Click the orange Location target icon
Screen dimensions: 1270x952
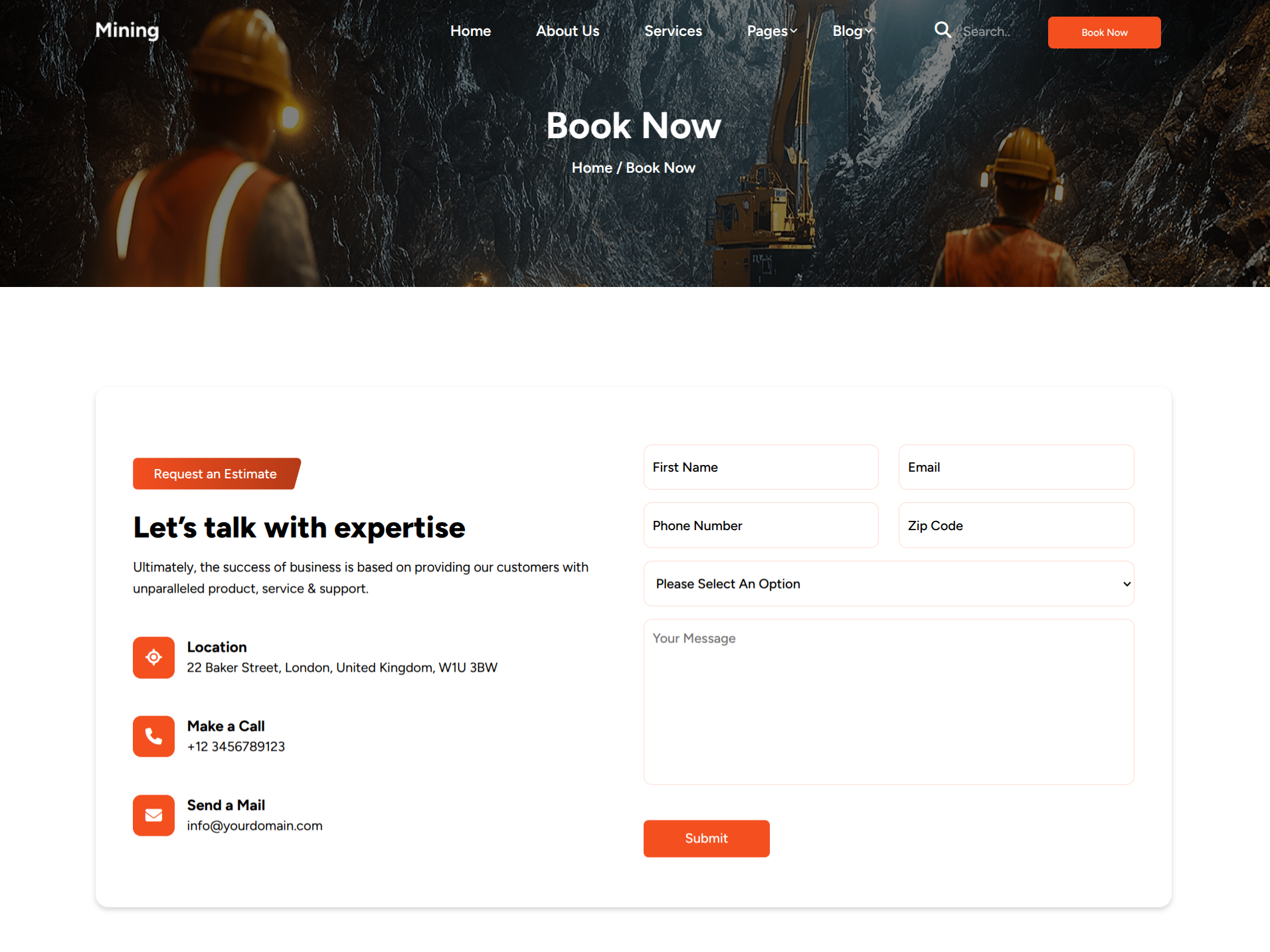(x=153, y=657)
